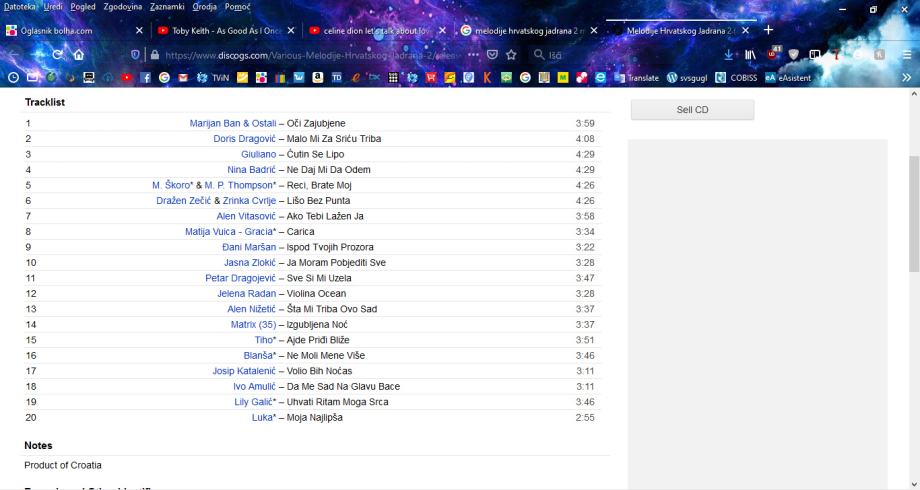Open the eAsistent bookmark
The image size is (920, 490).
(788, 77)
